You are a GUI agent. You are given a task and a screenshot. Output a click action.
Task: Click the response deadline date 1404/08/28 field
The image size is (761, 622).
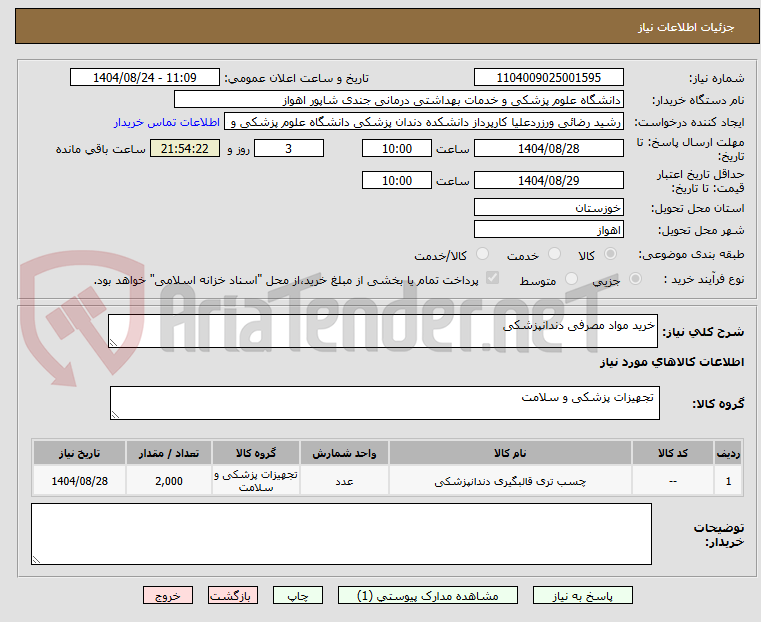548,148
